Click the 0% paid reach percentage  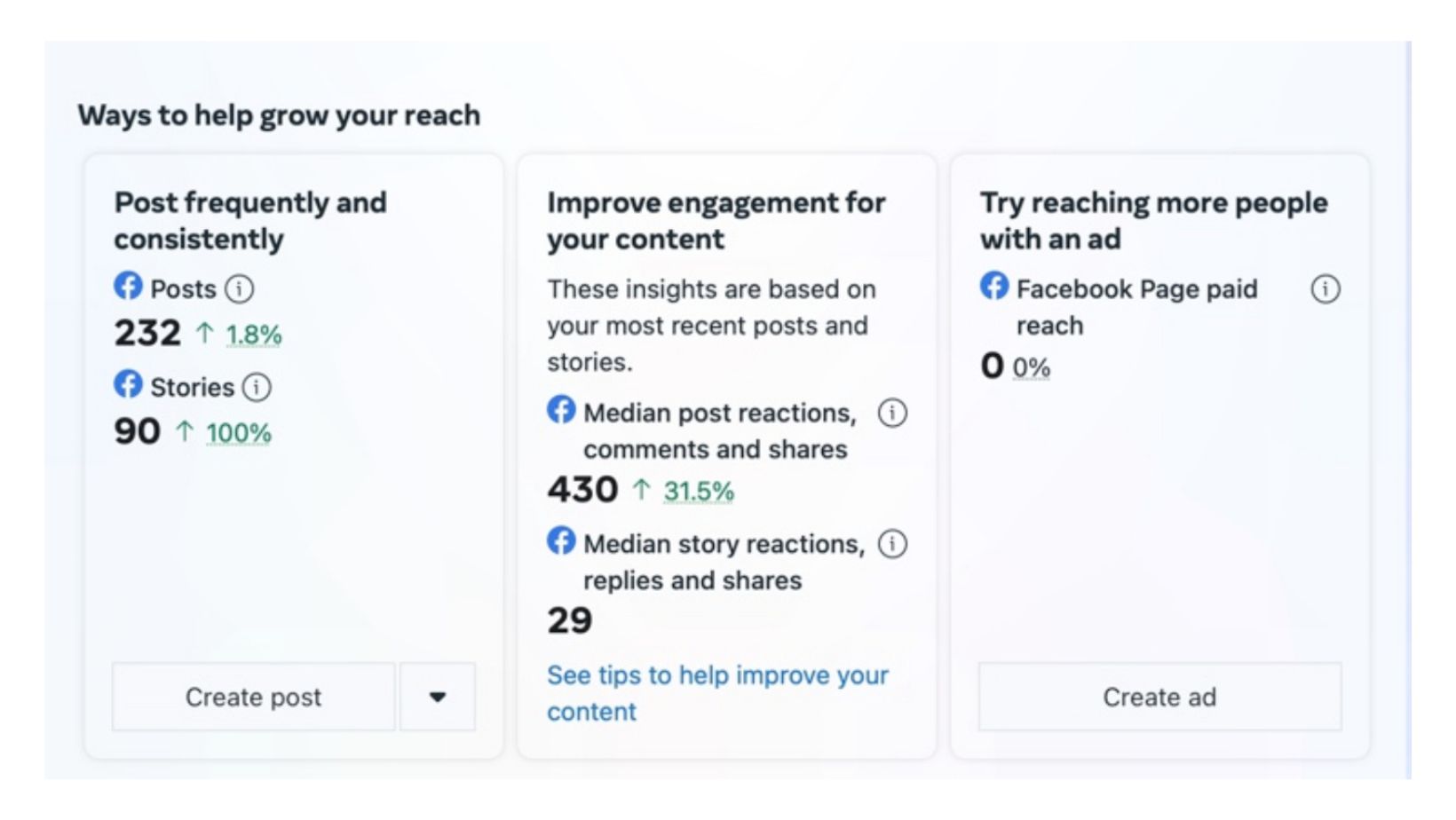pyautogui.click(x=1031, y=367)
